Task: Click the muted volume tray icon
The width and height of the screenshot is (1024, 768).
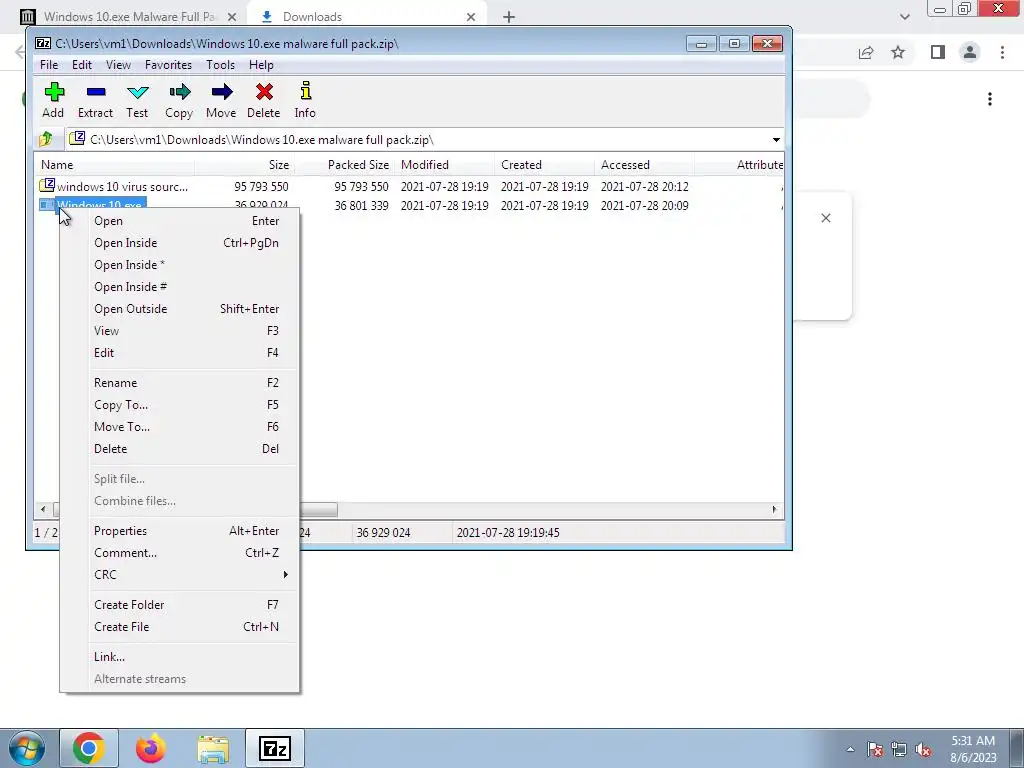Action: pos(923,750)
